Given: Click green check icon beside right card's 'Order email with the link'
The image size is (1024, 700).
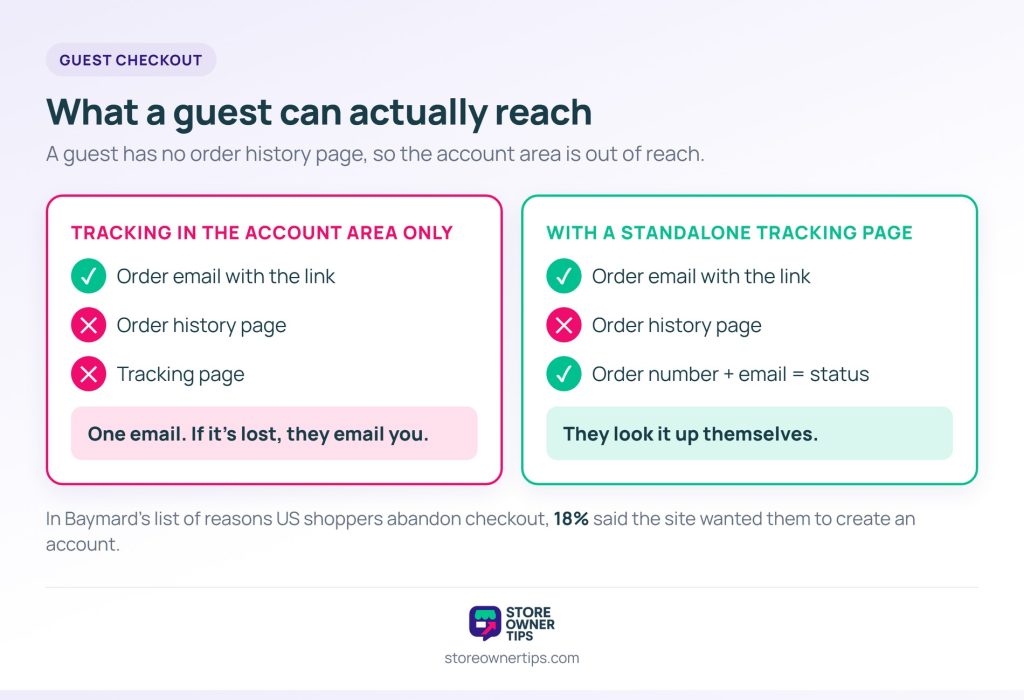Looking at the screenshot, I should tap(564, 276).
